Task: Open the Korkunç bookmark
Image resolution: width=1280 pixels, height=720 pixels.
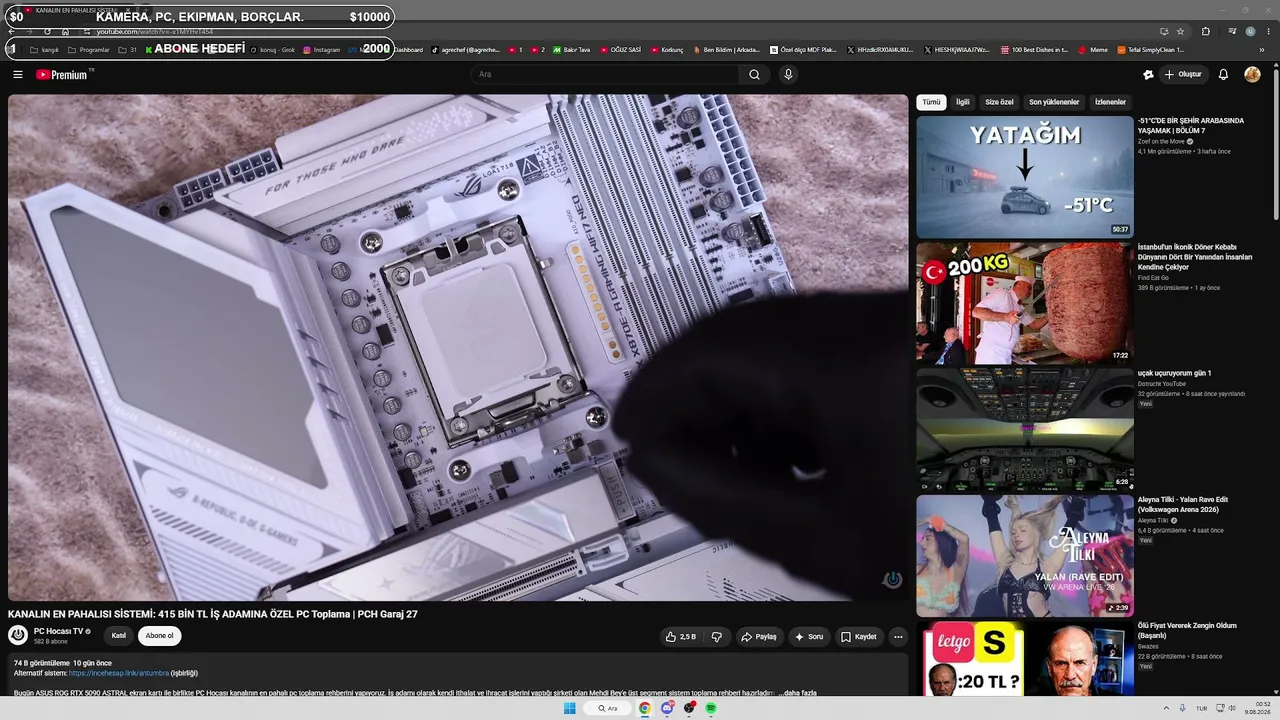Action: click(x=667, y=49)
